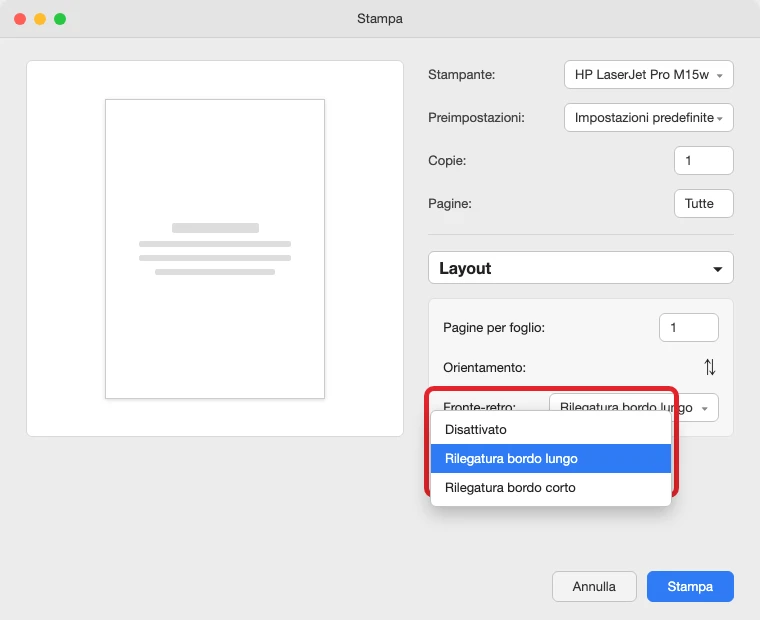This screenshot has height=620, width=760.
Task: Click the page preview thumbnail
Action: point(215,249)
